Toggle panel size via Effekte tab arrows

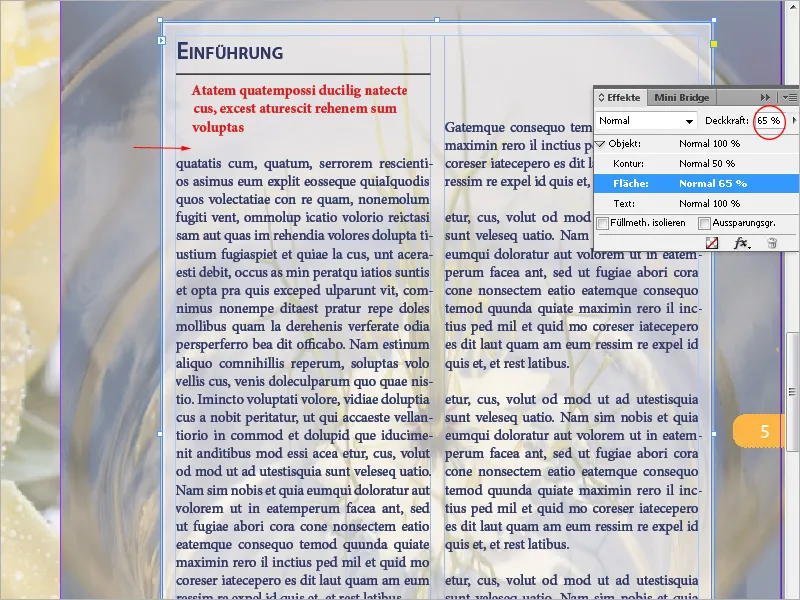click(602, 97)
